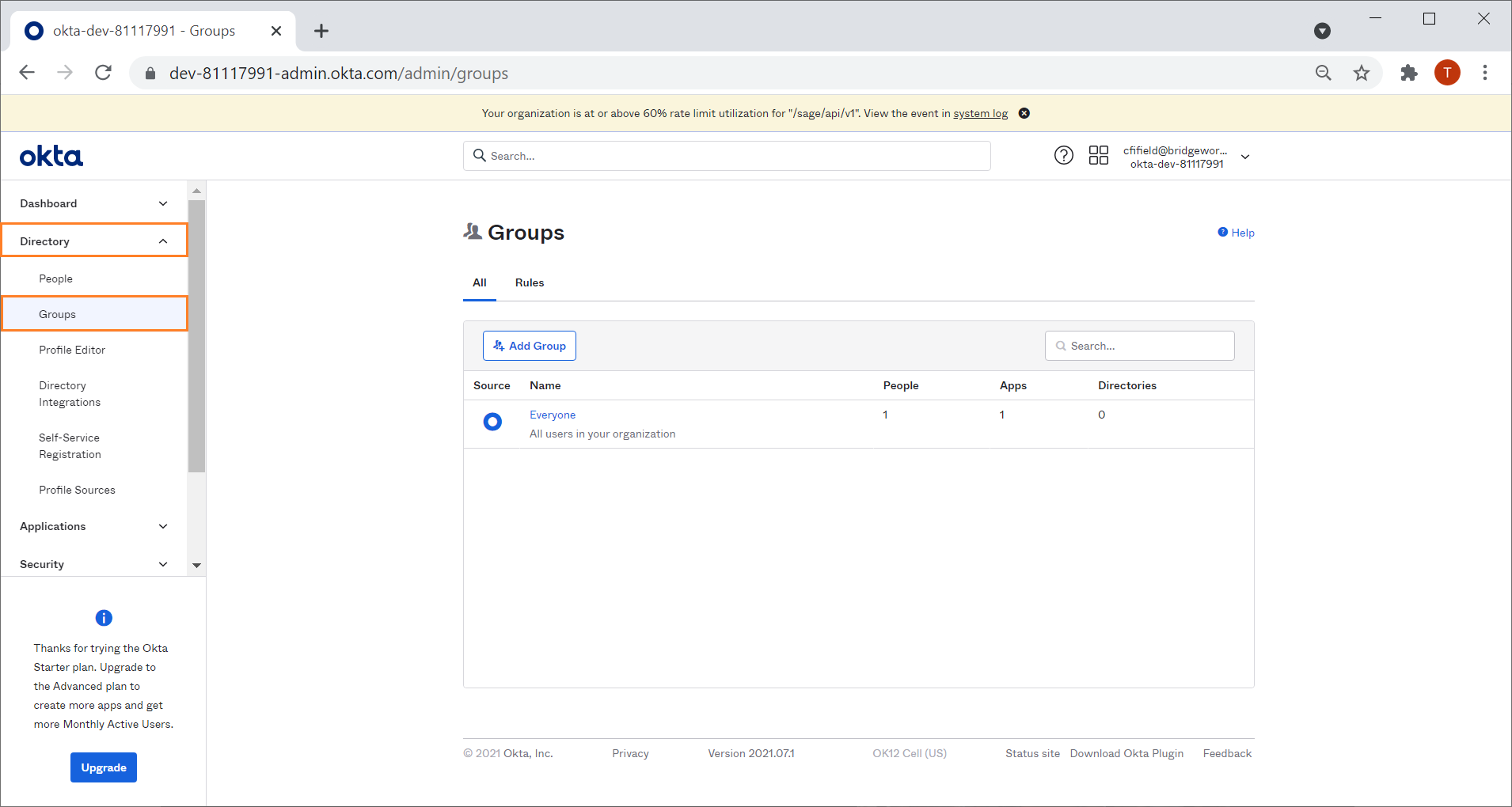This screenshot has width=1512, height=807.
Task: Click the Okta logo in the header
Action: (x=51, y=156)
